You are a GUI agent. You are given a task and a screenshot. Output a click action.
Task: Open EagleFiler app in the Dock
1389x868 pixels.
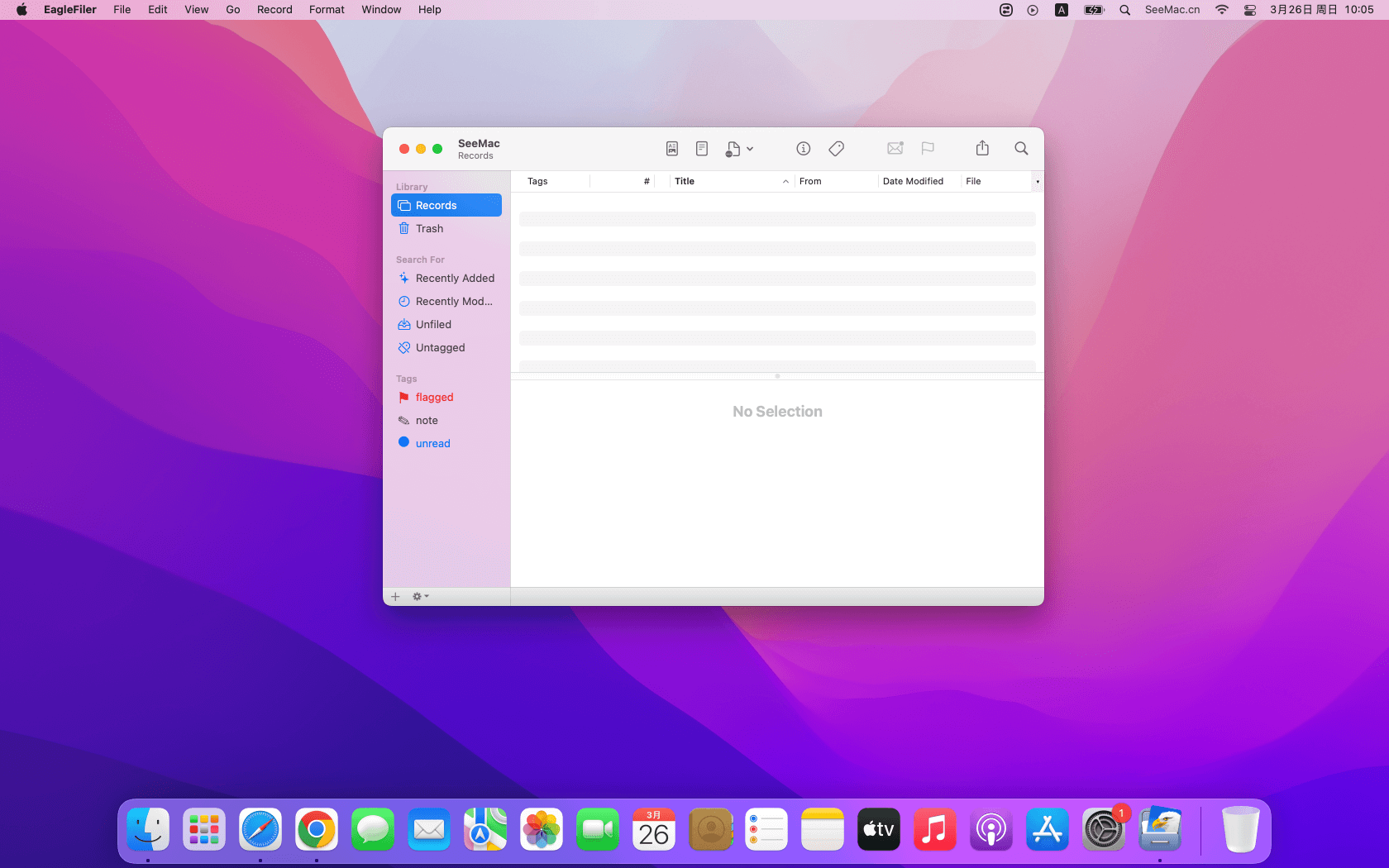tap(1160, 830)
